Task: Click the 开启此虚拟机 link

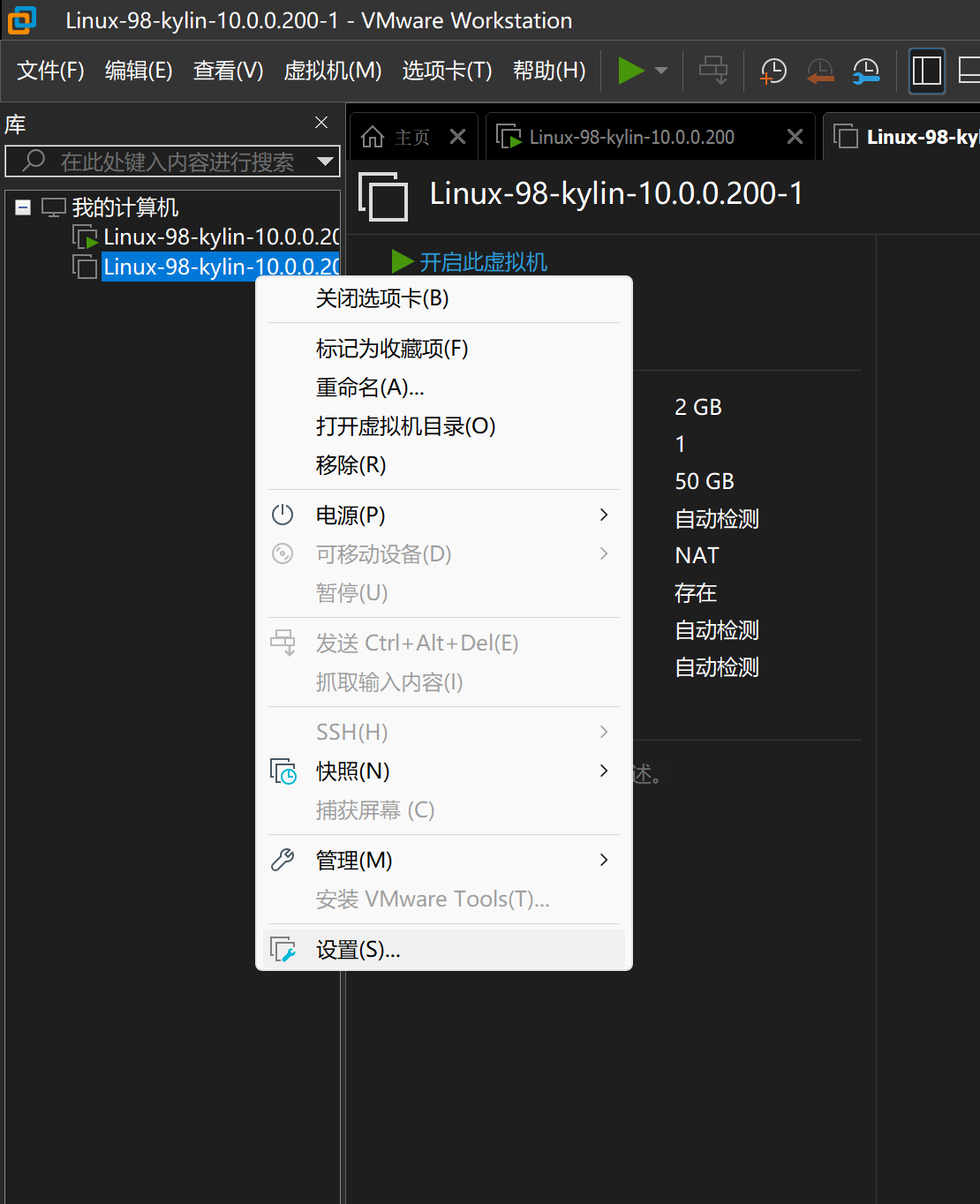Action: pos(482,262)
